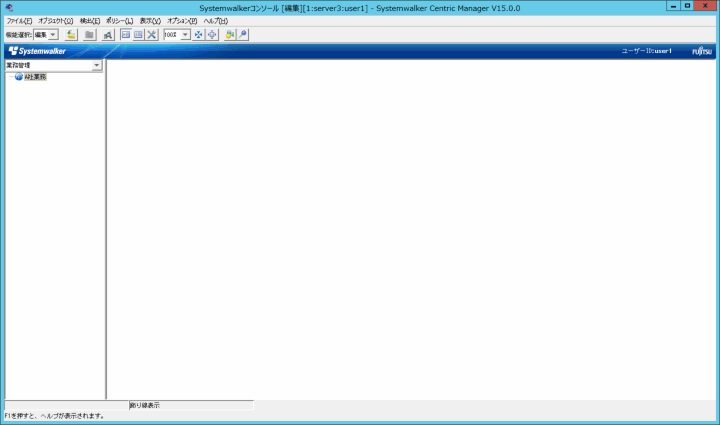
Task: Click the F1 help hint status text
Action: tap(55, 416)
